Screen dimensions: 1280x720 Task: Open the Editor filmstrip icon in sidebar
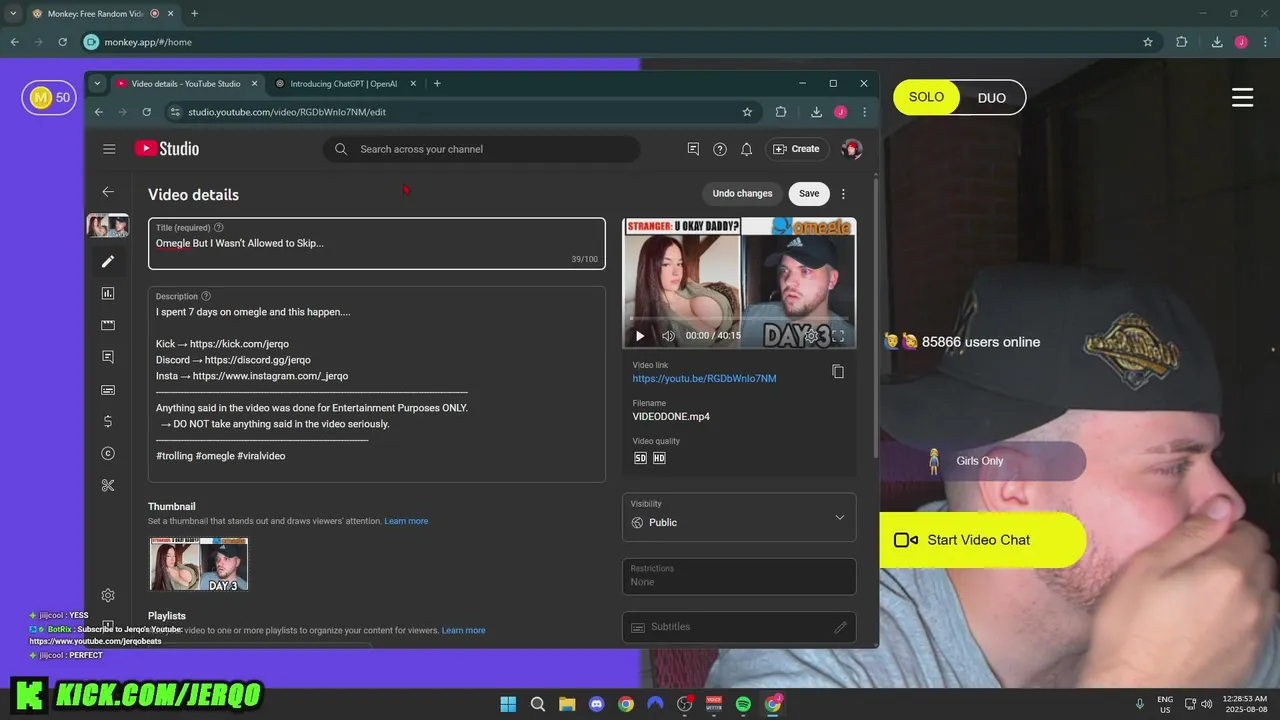coord(108,325)
